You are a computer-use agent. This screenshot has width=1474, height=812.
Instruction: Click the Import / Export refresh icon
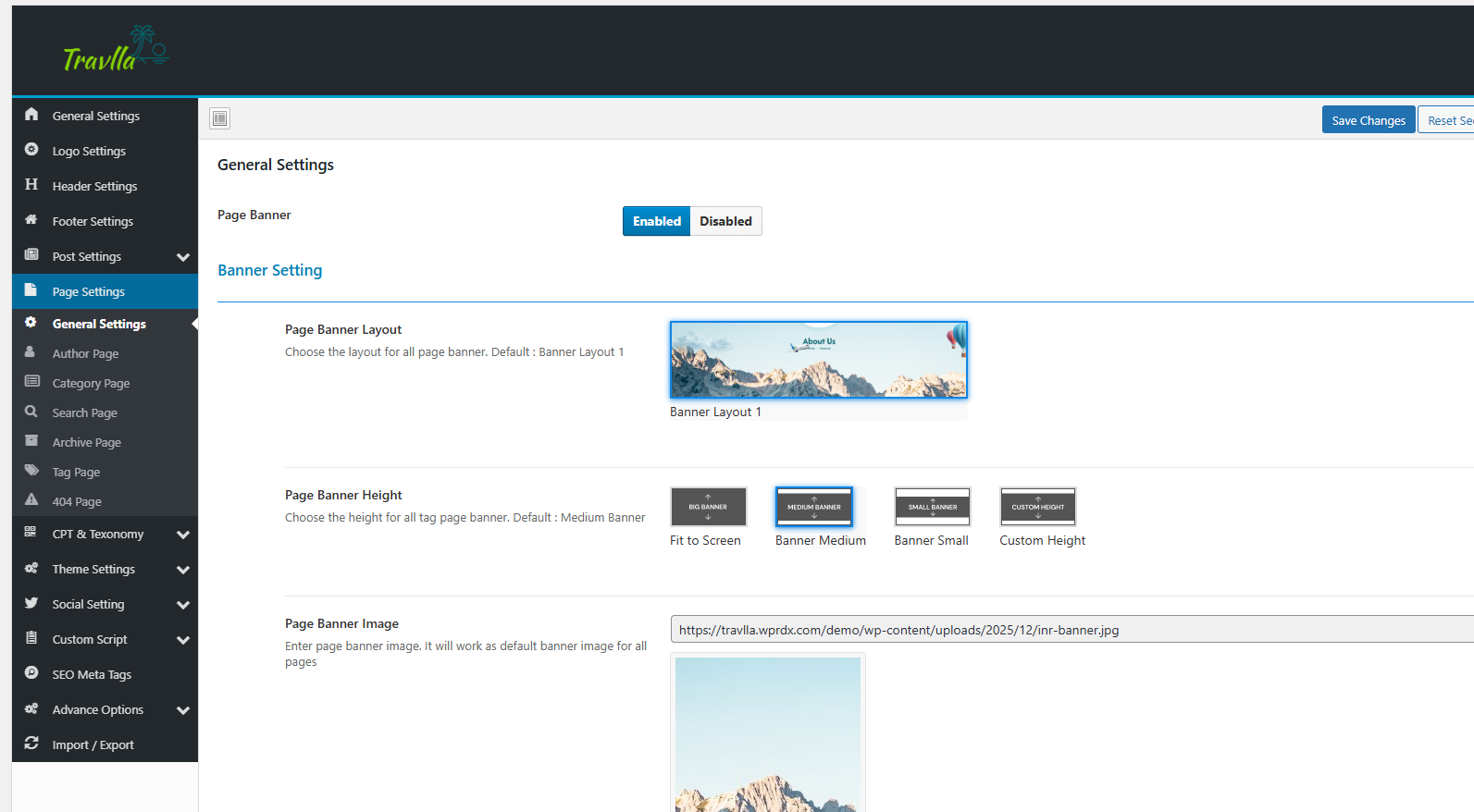[31, 744]
